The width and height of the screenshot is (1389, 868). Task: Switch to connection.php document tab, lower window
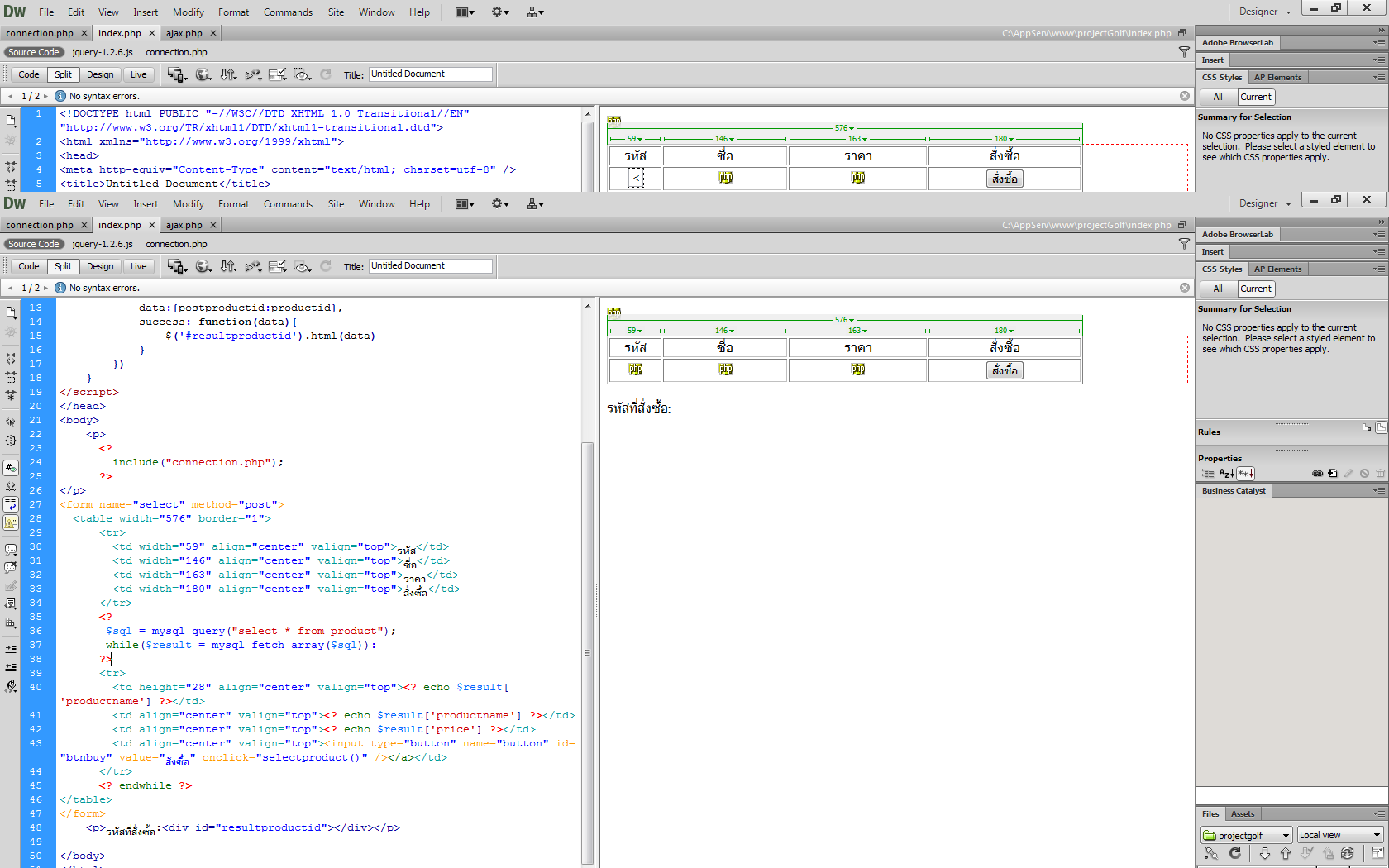40,225
